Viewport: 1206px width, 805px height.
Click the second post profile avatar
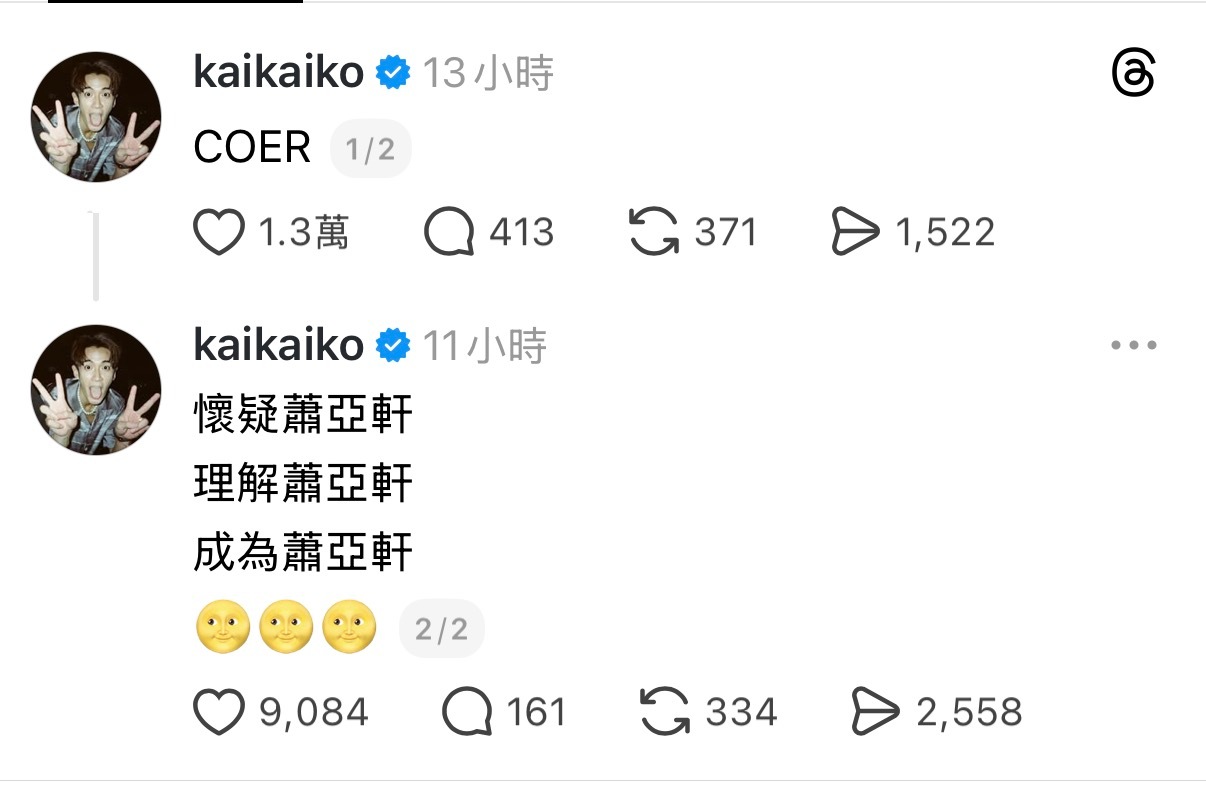pos(96,389)
